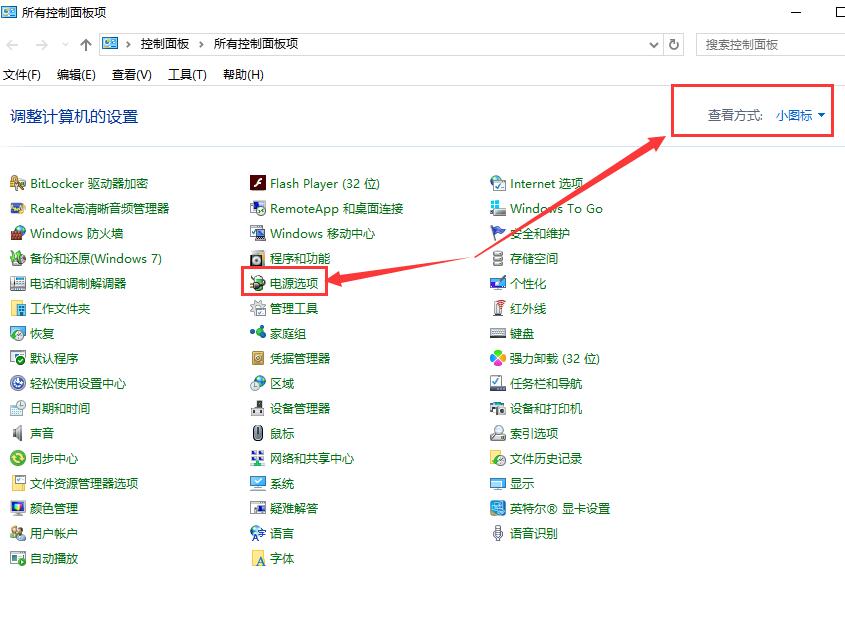This screenshot has height=618, width=845.
Task: Open 日期和时间 settings
Action: 63,408
